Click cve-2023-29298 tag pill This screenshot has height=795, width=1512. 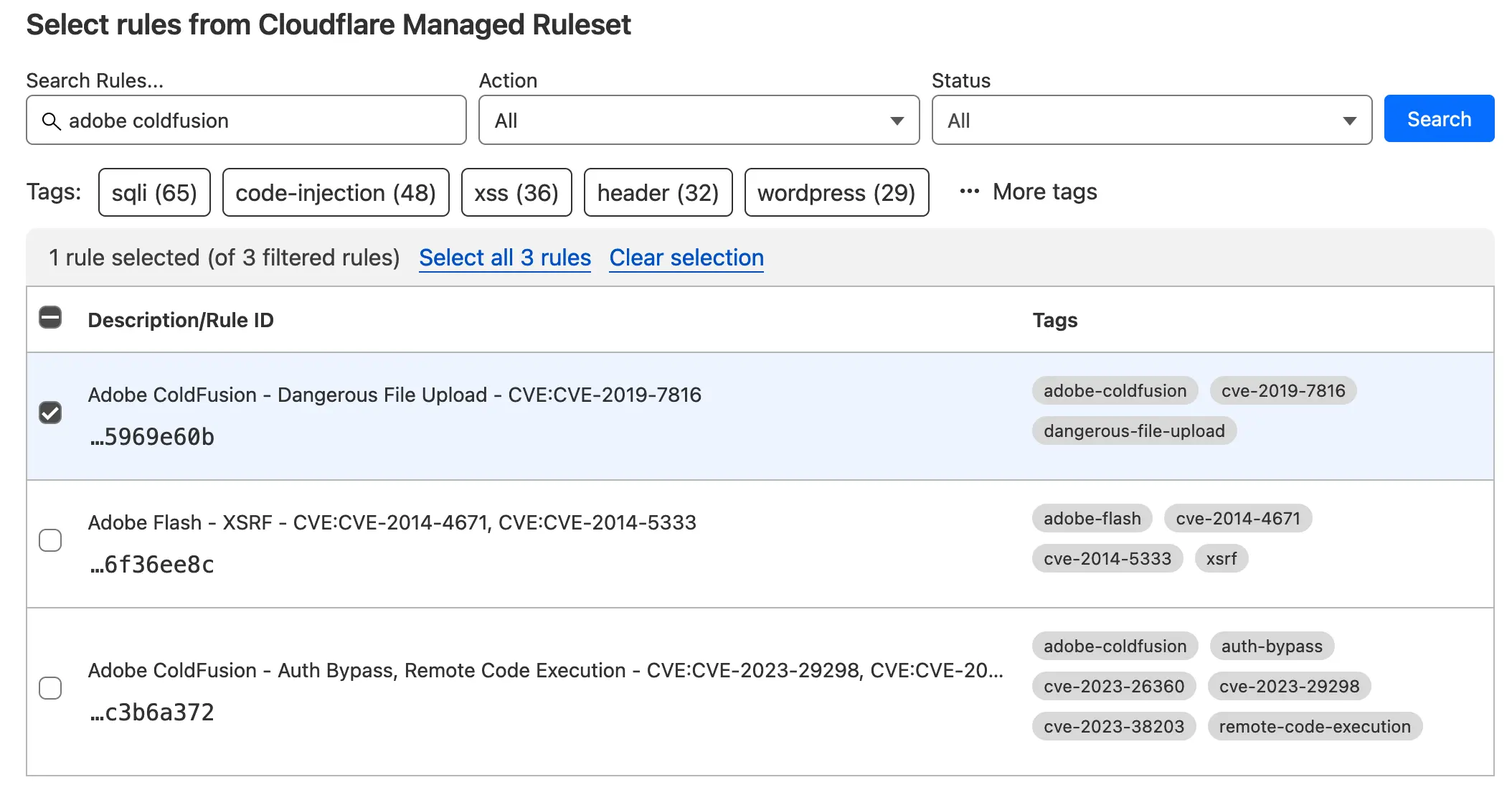pos(1289,687)
